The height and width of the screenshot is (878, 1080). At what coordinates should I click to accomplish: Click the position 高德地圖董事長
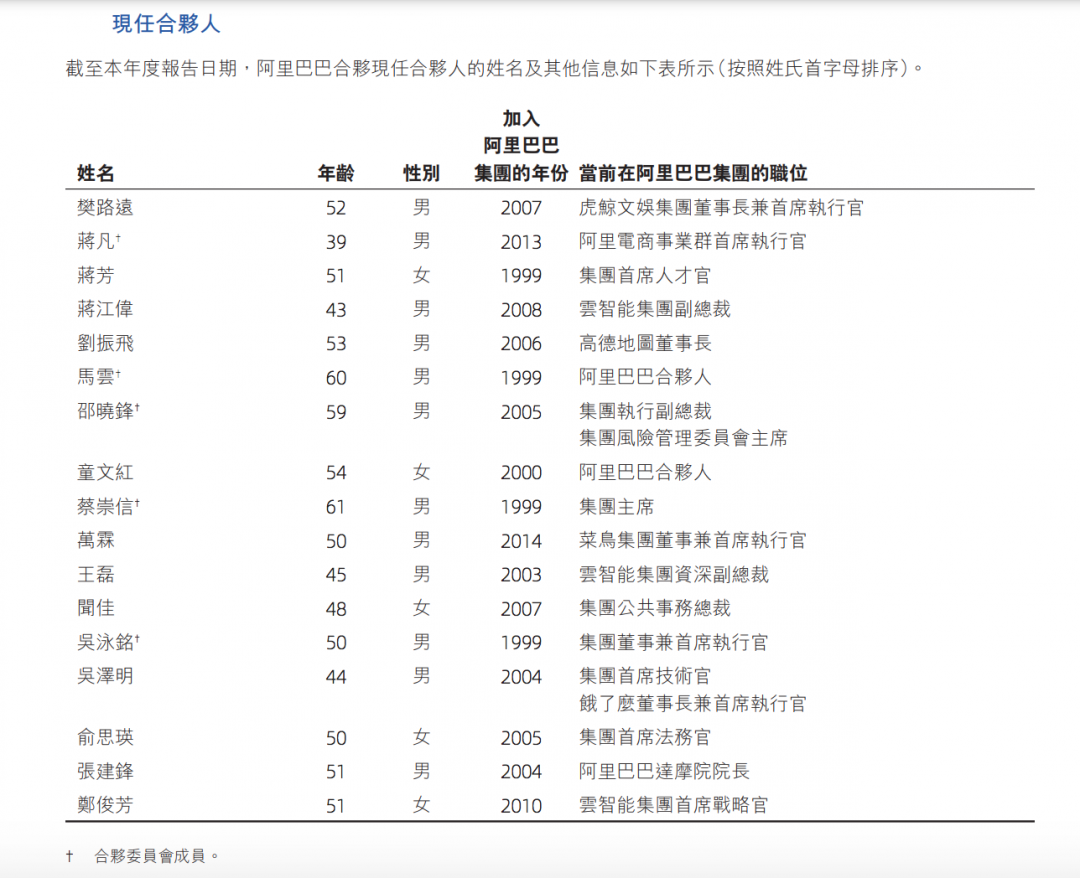[645, 343]
